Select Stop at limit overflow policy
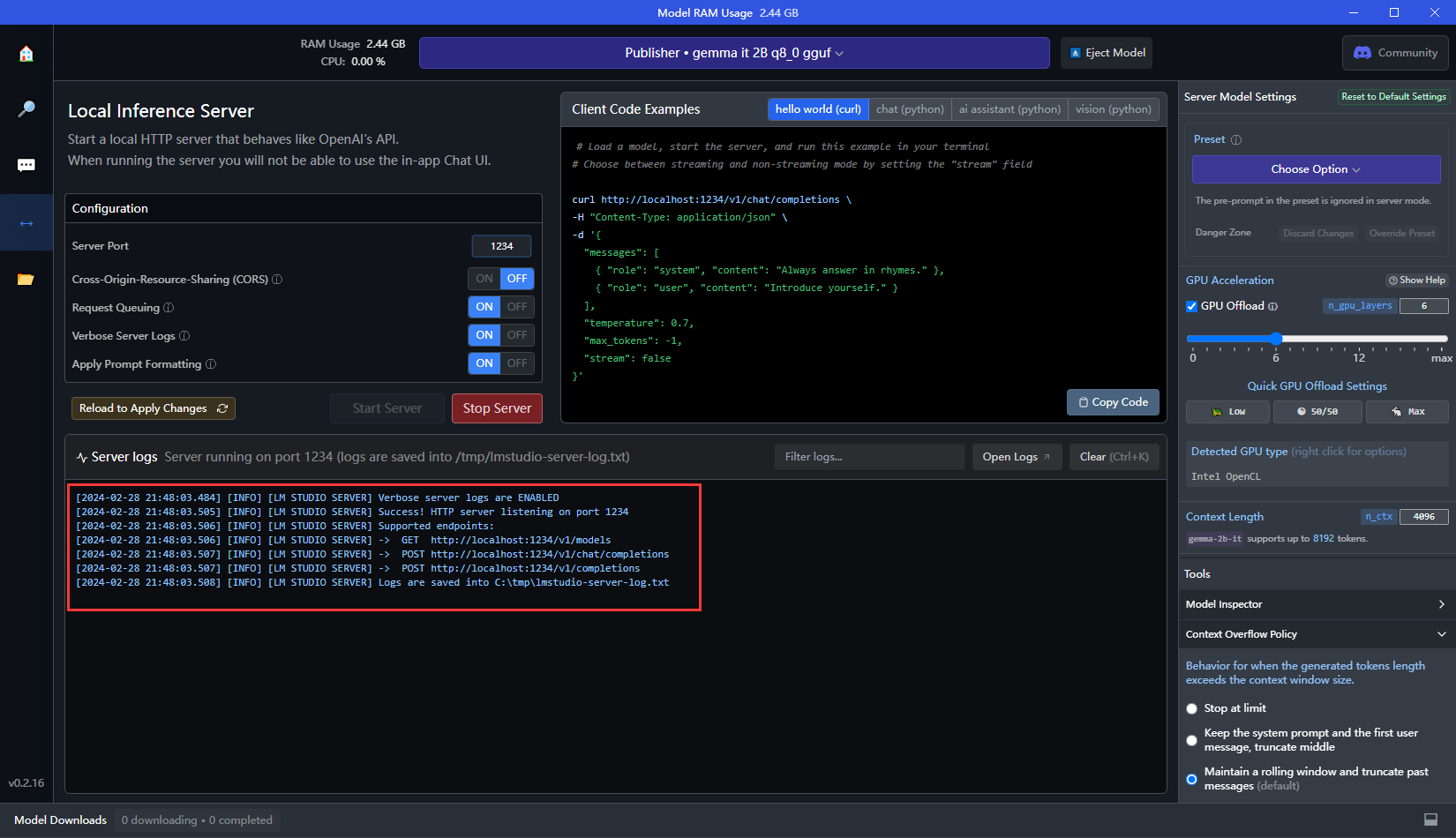The height and width of the screenshot is (838, 1456). coord(1192,709)
